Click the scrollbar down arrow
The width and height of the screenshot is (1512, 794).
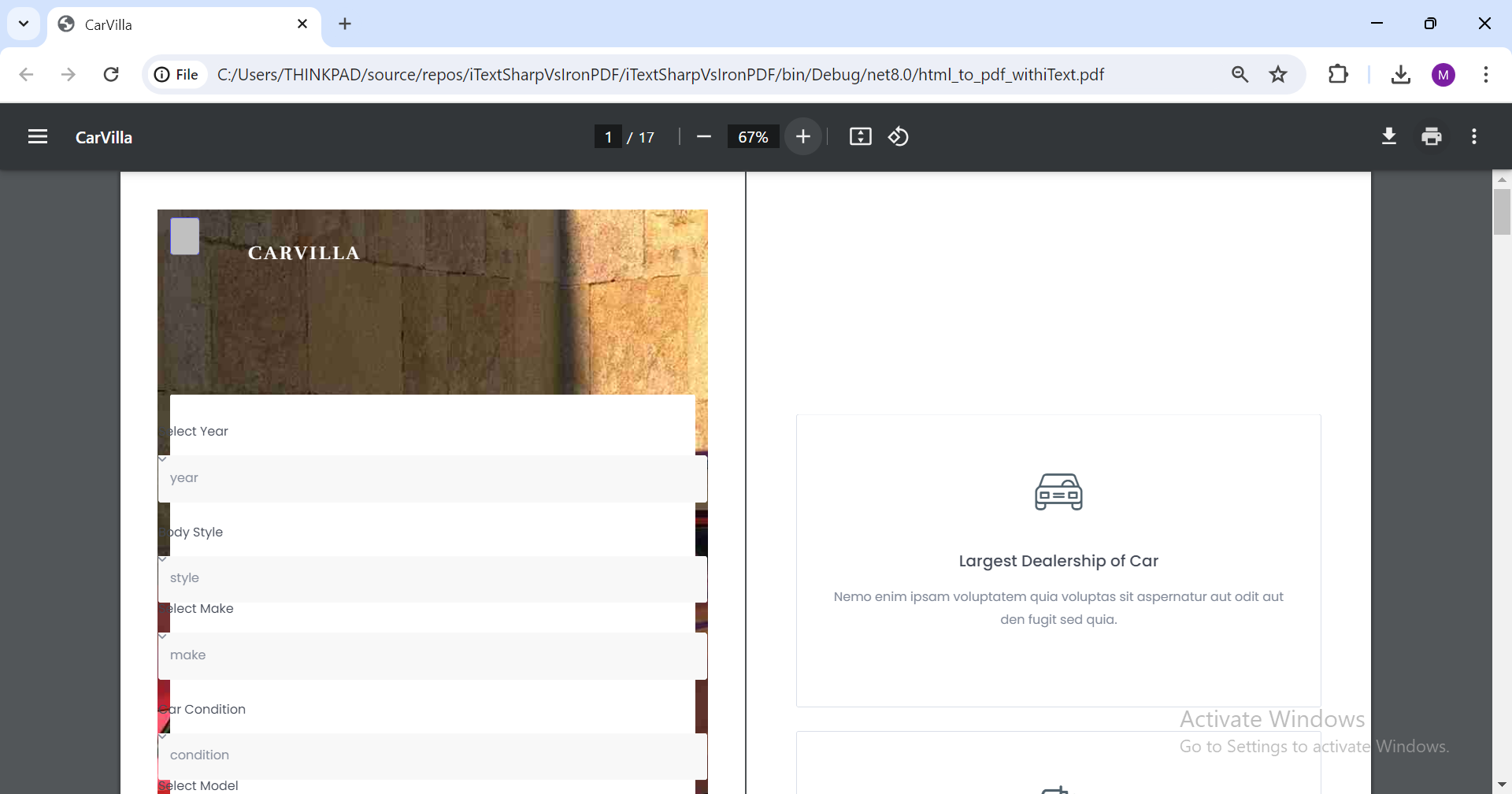click(x=1502, y=785)
